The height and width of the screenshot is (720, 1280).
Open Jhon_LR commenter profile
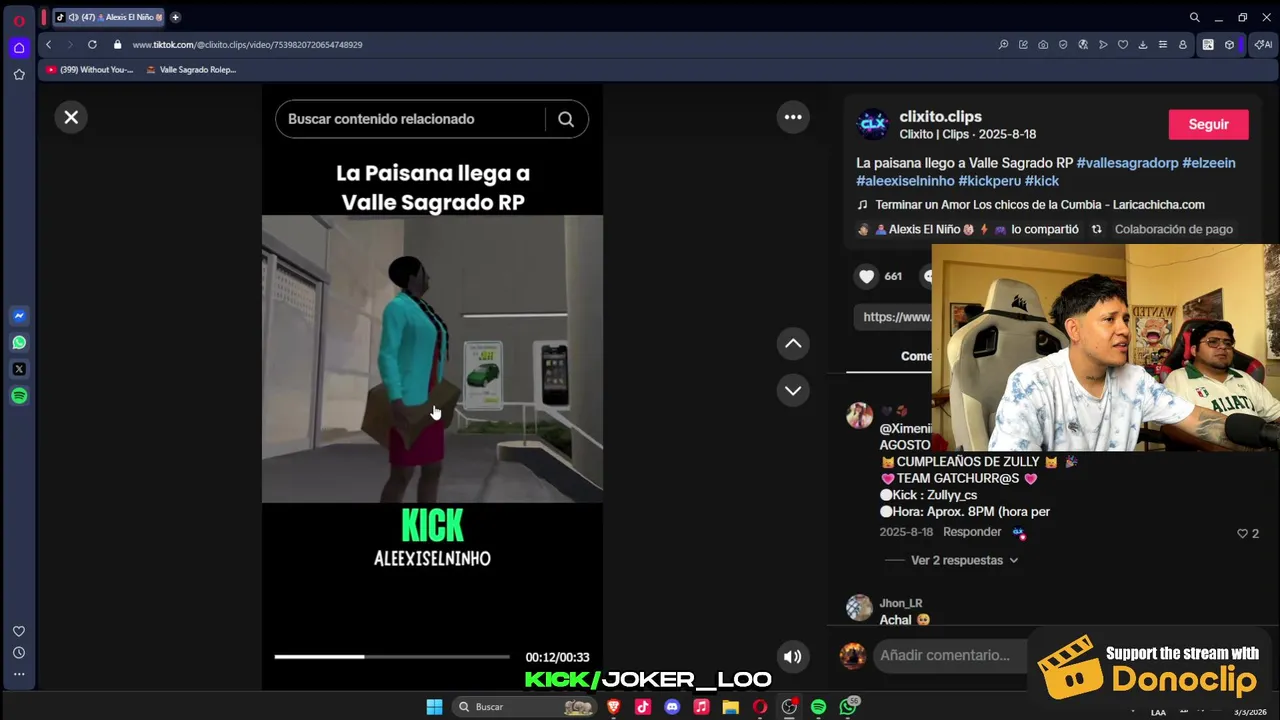(x=900, y=603)
